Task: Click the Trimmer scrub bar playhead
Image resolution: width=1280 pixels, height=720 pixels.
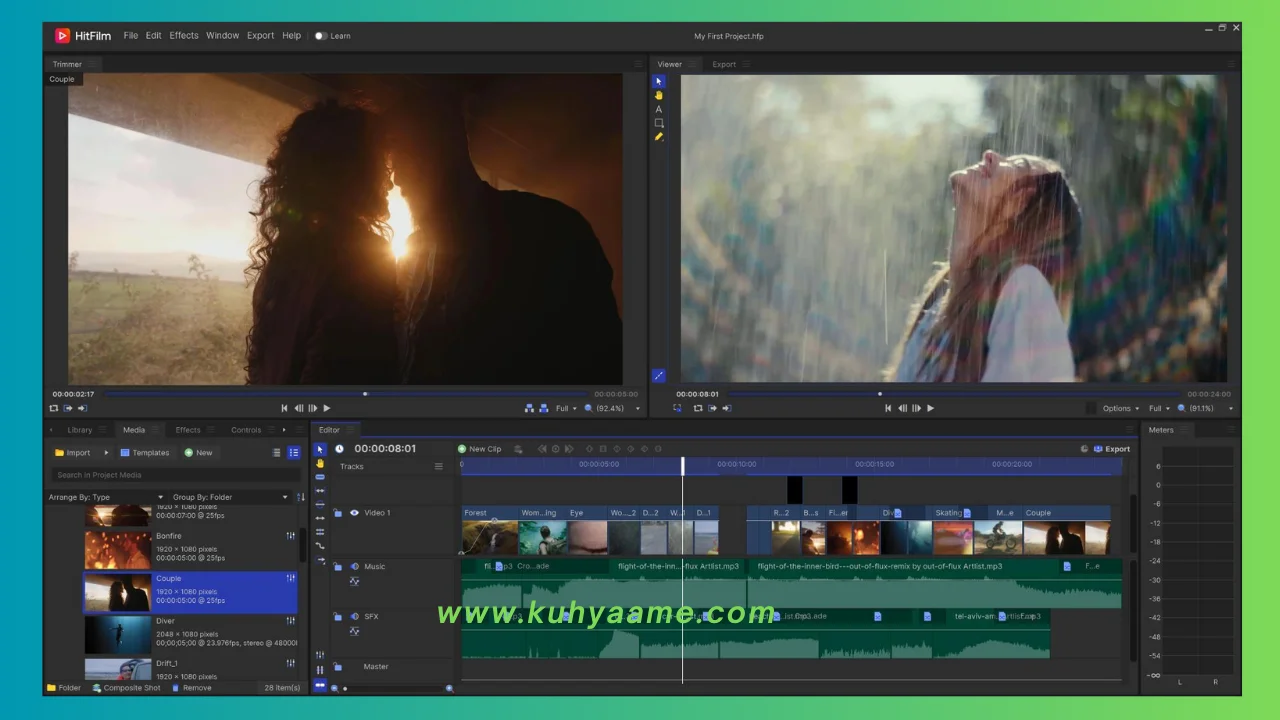Action: (365, 394)
